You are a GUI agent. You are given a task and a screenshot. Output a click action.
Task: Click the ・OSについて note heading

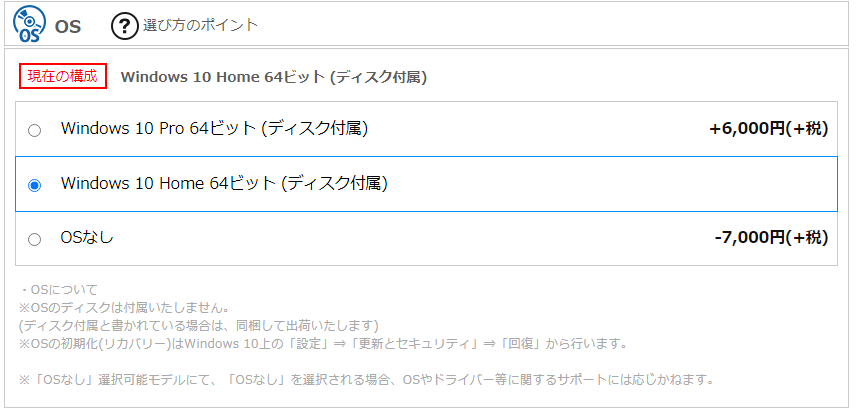click(58, 290)
